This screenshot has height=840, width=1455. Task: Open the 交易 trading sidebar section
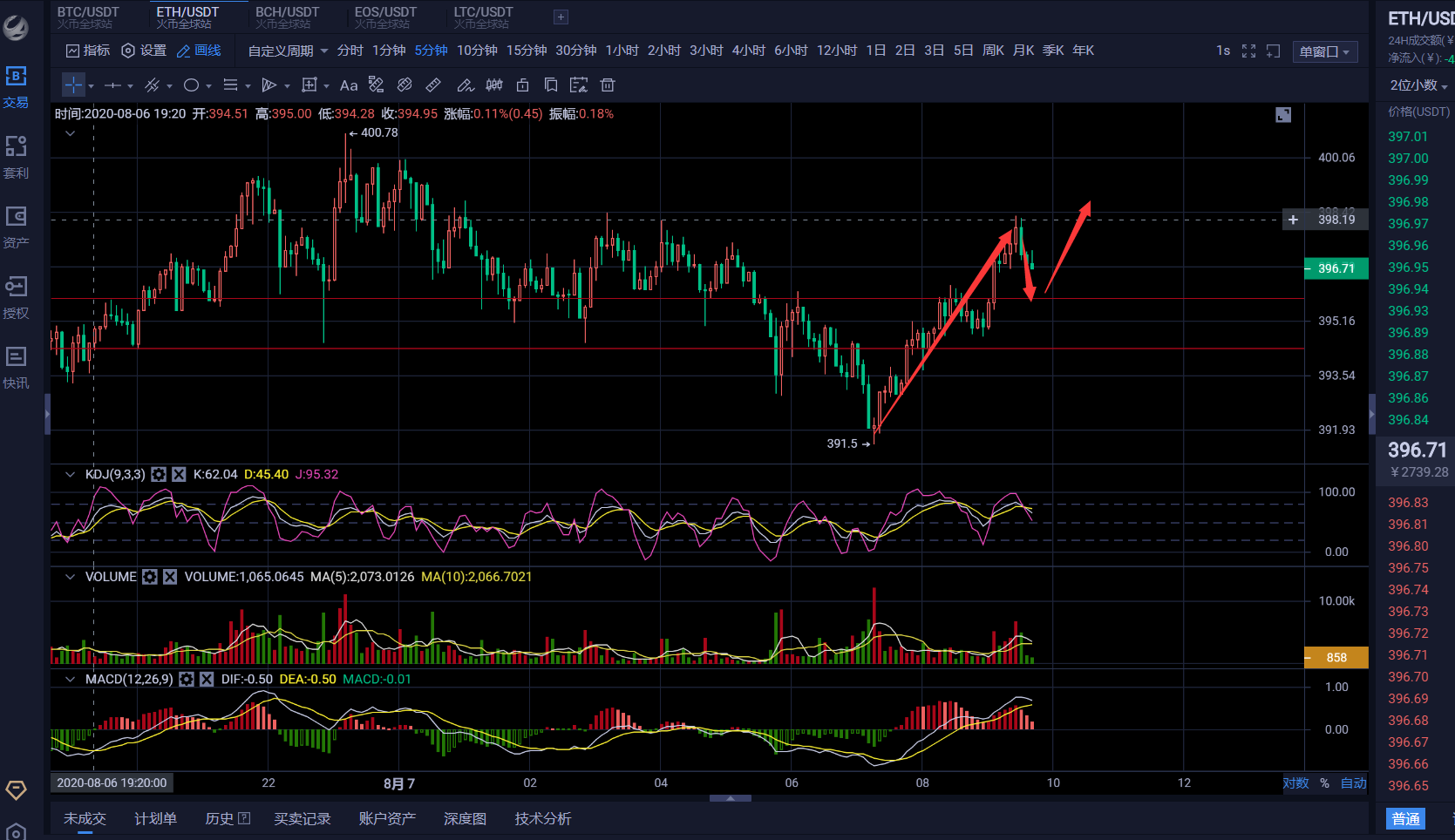16,87
